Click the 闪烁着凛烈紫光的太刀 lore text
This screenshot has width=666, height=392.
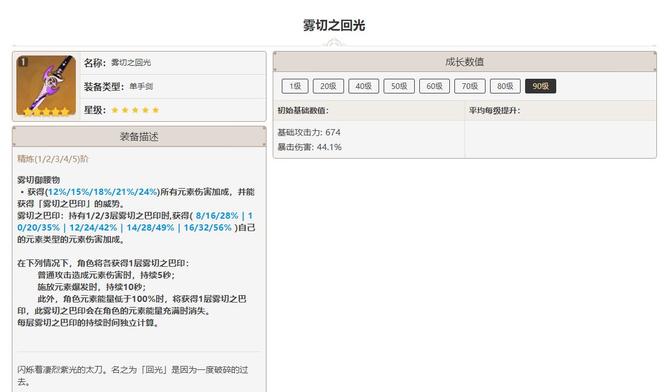(133, 375)
